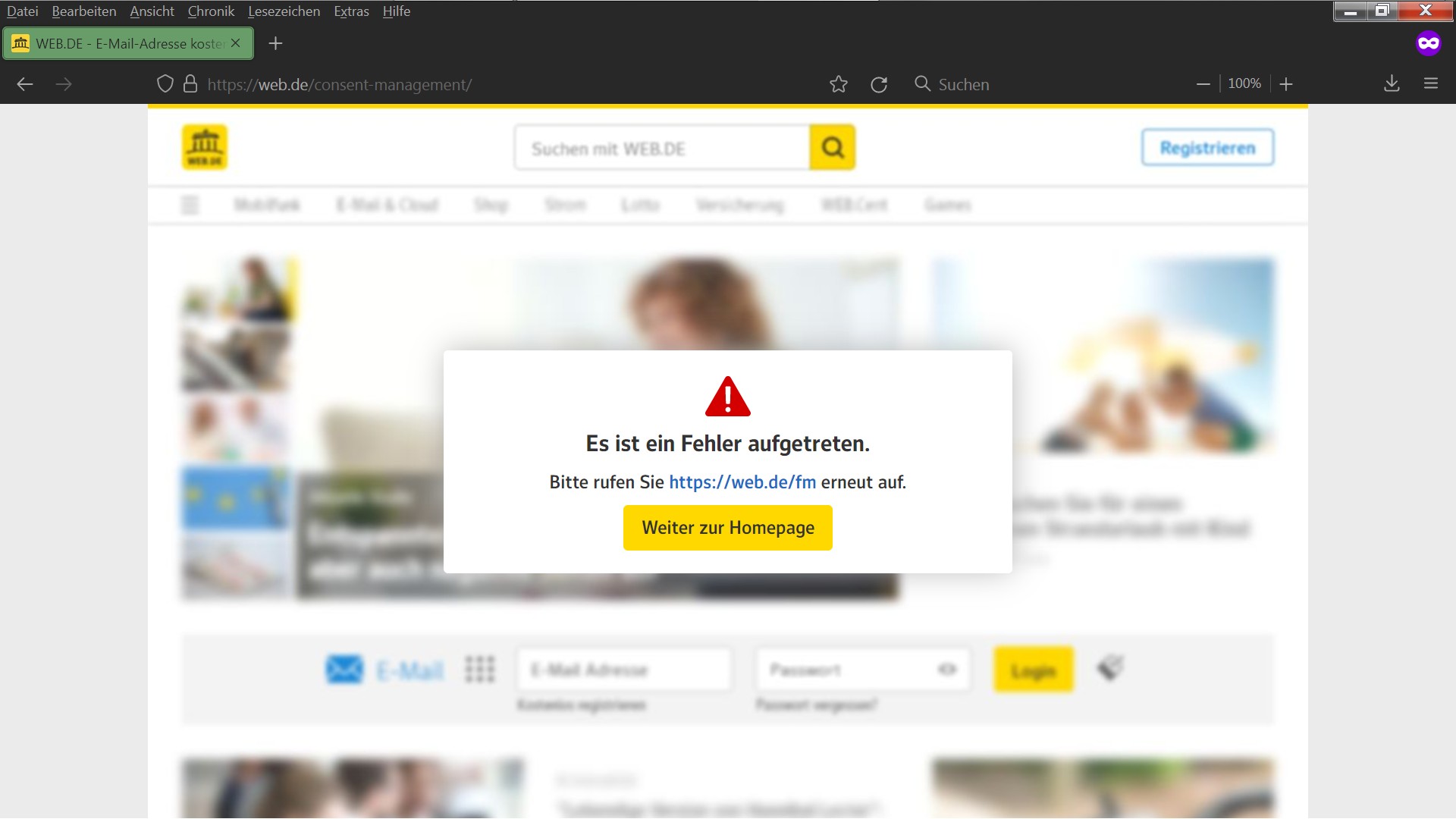
Task: Zoom in with the plus button
Action: (1286, 84)
